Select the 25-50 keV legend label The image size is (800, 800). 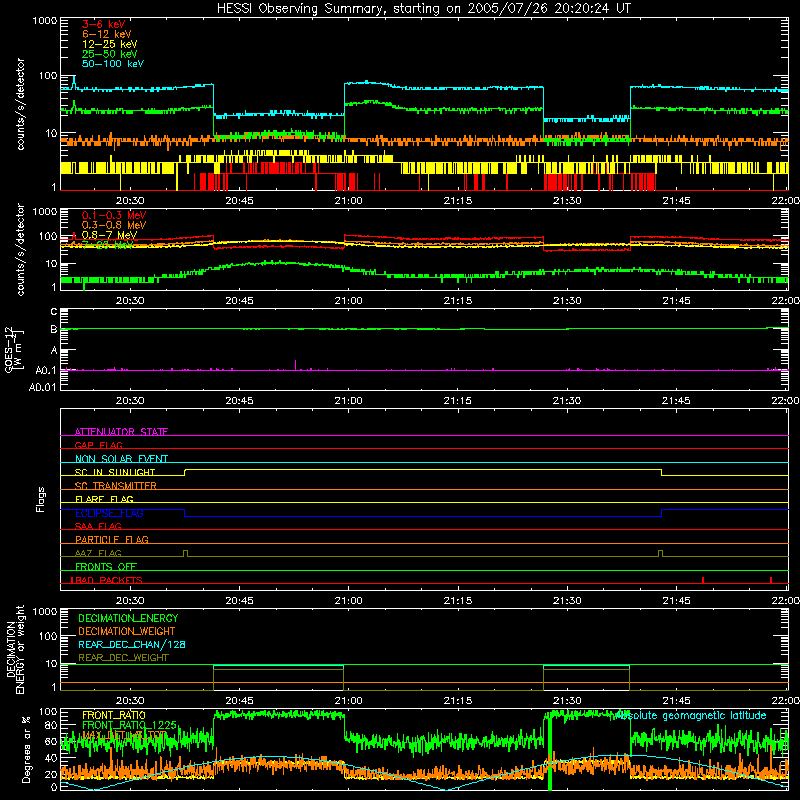(109, 54)
